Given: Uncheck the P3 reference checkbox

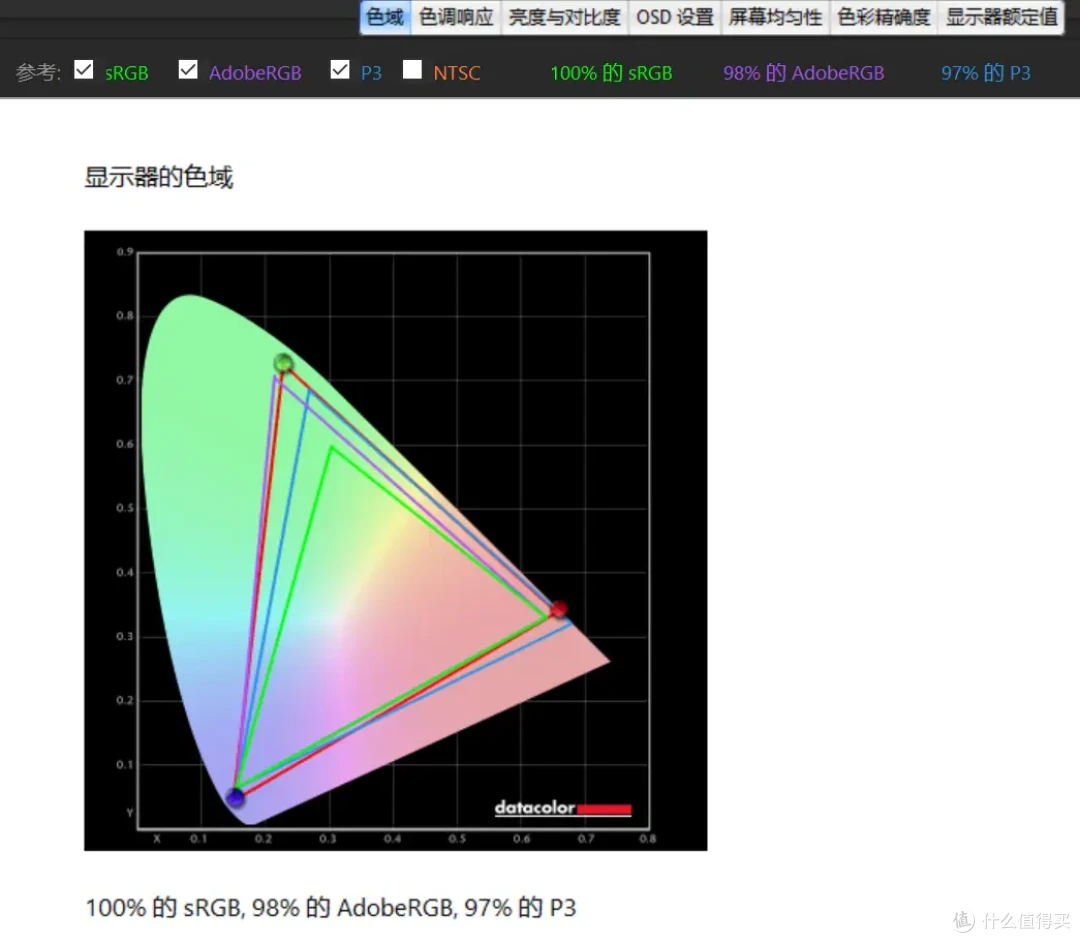Looking at the screenshot, I should (340, 70).
